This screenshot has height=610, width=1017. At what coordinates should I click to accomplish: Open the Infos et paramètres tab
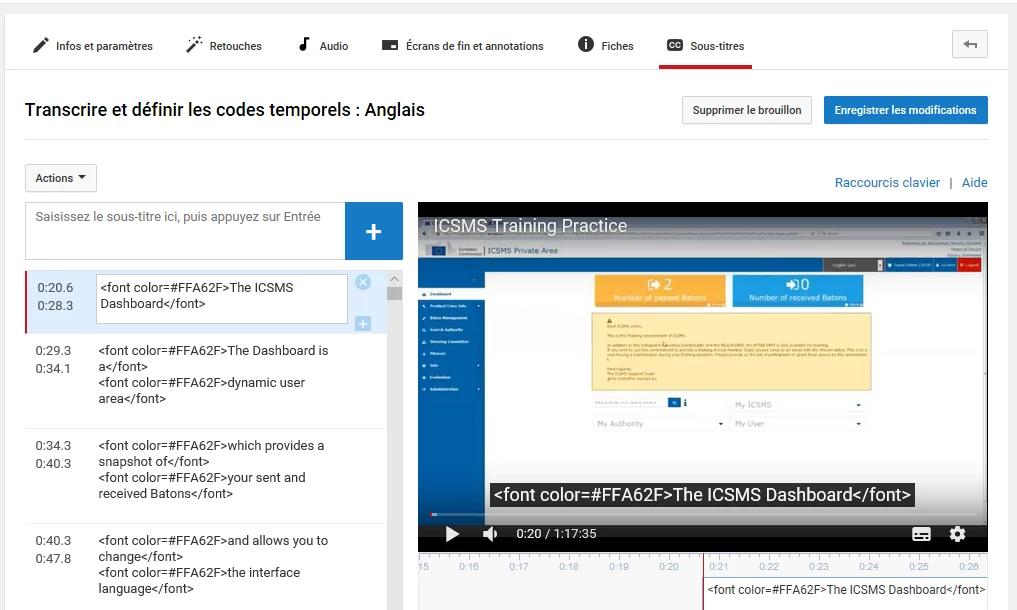pos(93,45)
